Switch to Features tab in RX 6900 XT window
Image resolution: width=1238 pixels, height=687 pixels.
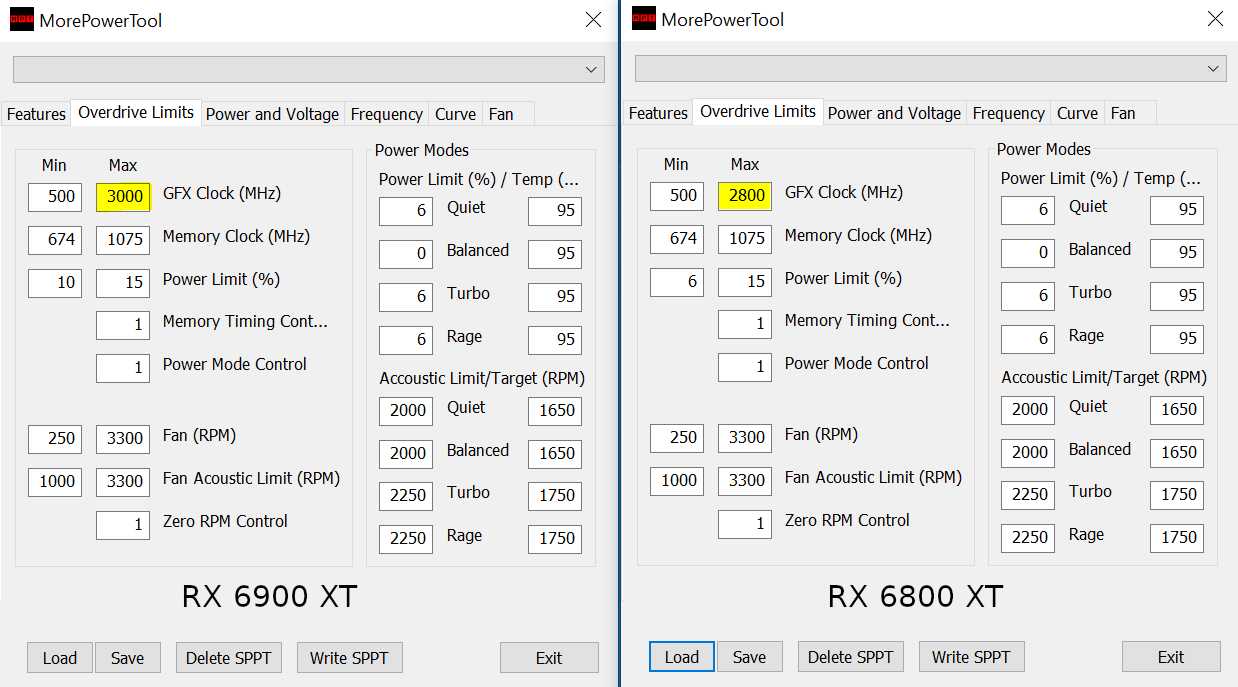[36, 114]
